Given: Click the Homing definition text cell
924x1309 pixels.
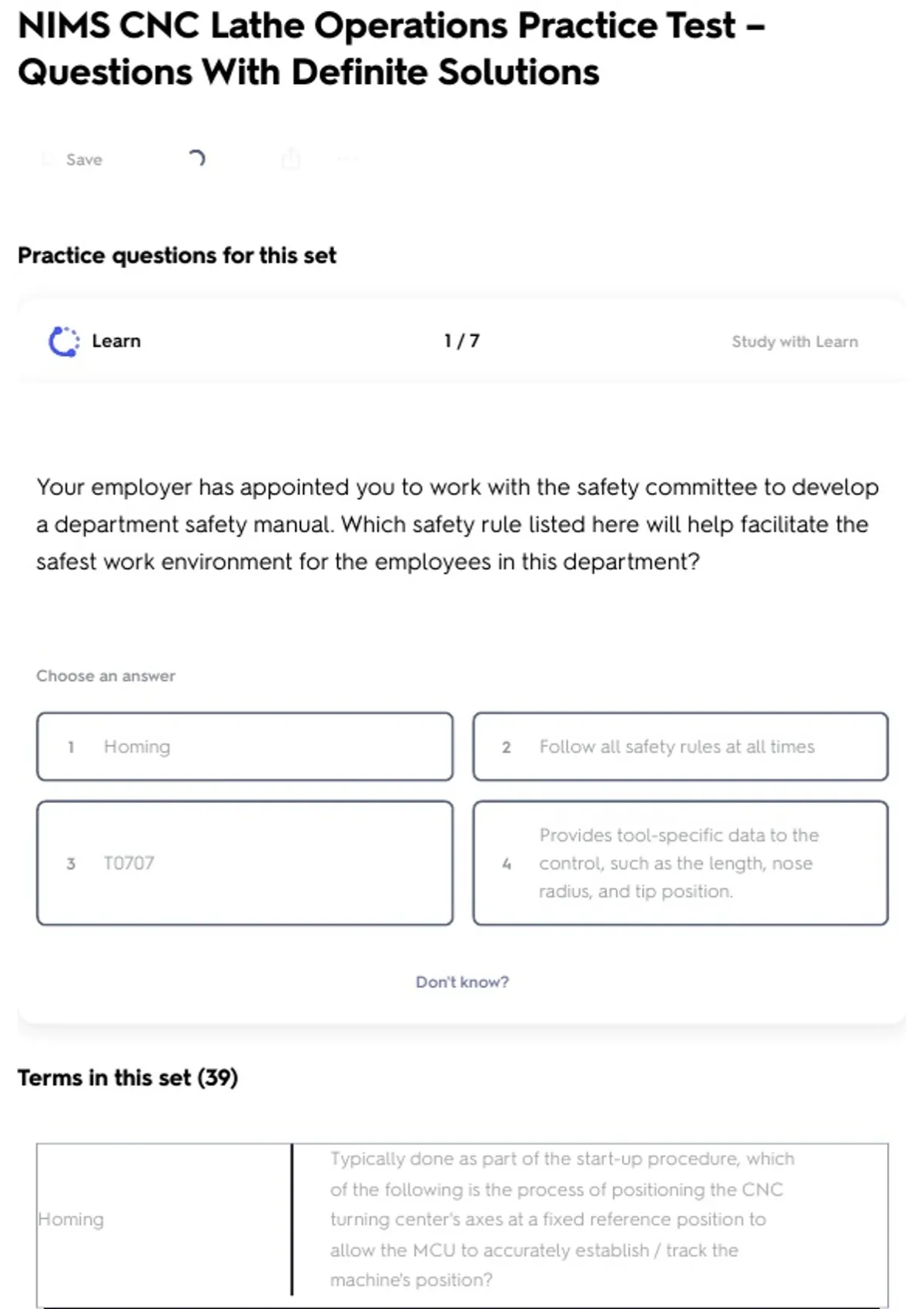Looking at the screenshot, I should coord(562,1219).
